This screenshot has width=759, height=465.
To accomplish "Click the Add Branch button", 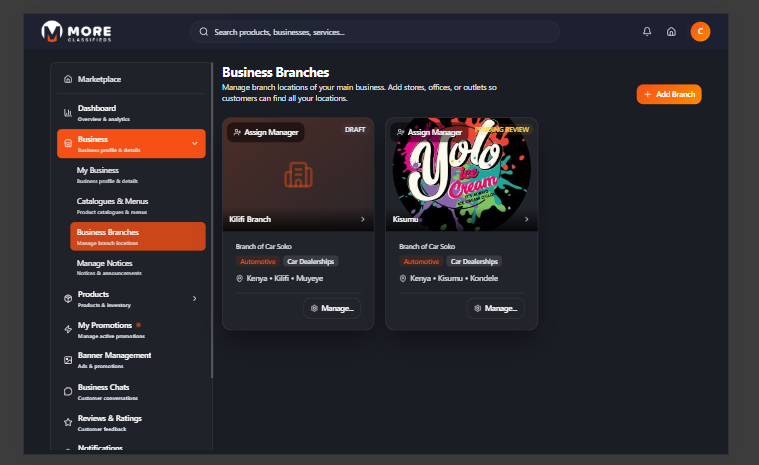I will [669, 94].
